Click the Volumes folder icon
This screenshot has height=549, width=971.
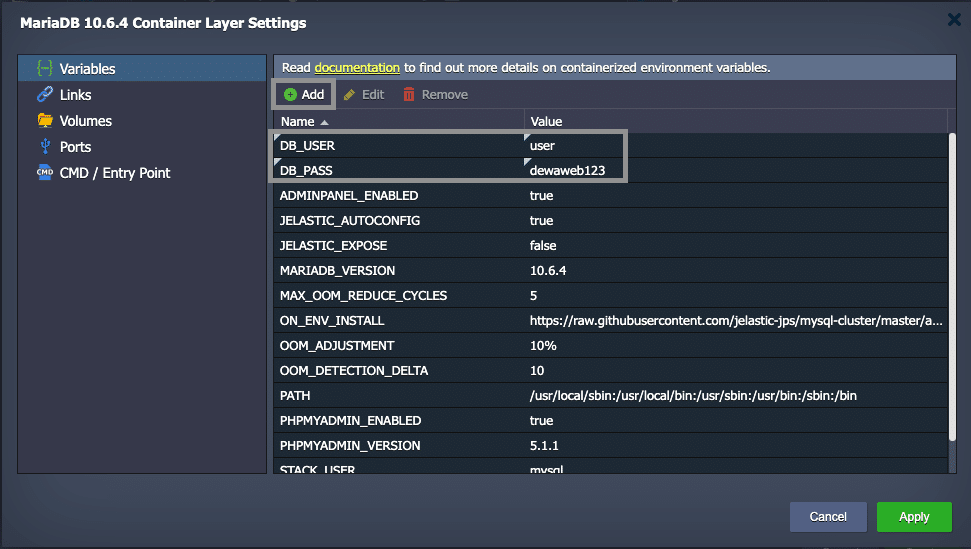coord(45,120)
